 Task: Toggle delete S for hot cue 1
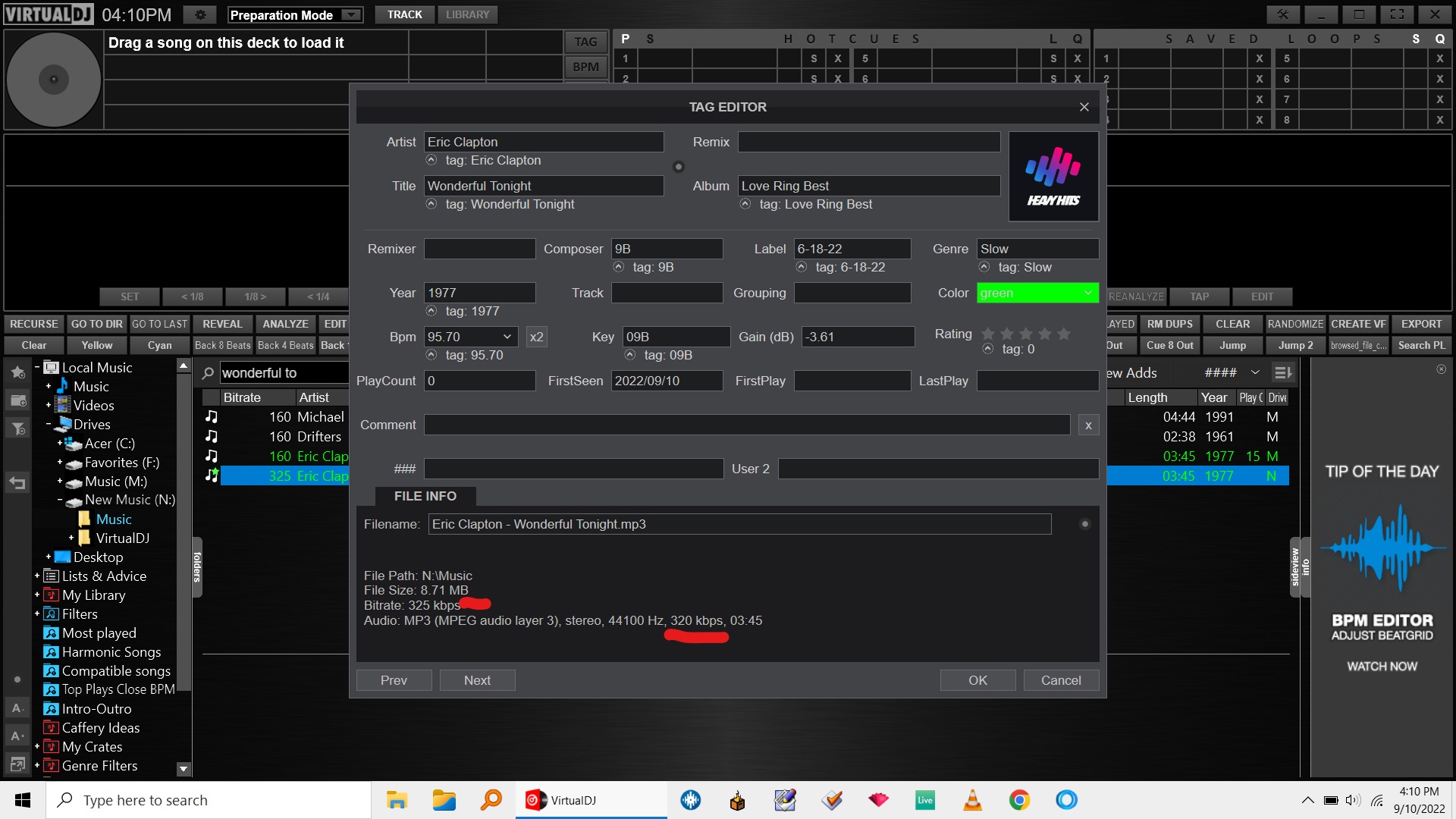click(x=814, y=58)
